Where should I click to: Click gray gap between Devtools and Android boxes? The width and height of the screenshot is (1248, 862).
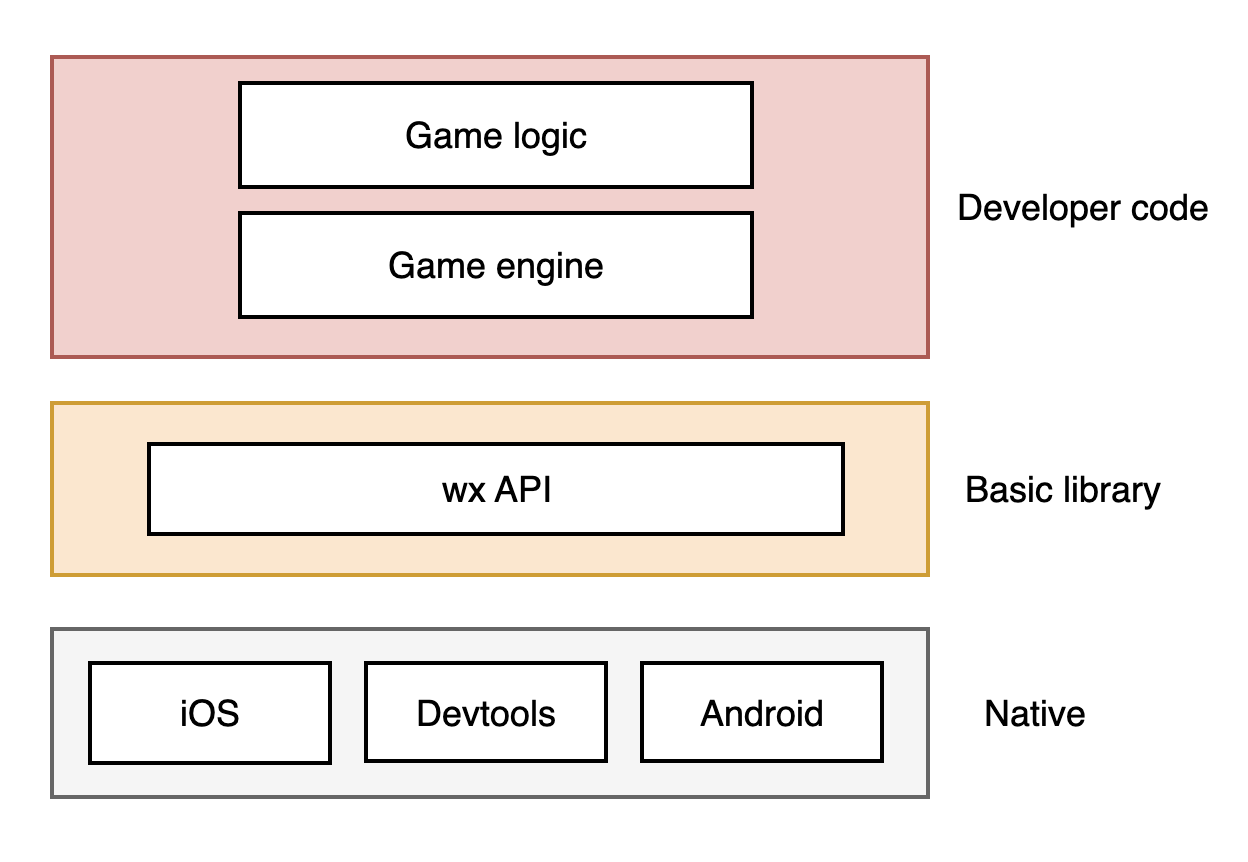623,712
